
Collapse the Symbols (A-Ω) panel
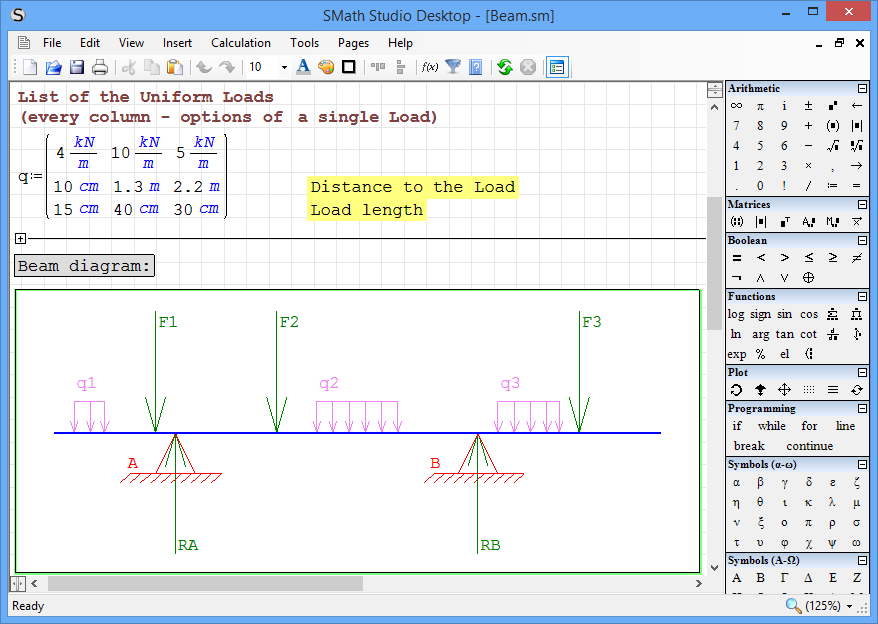click(862, 560)
